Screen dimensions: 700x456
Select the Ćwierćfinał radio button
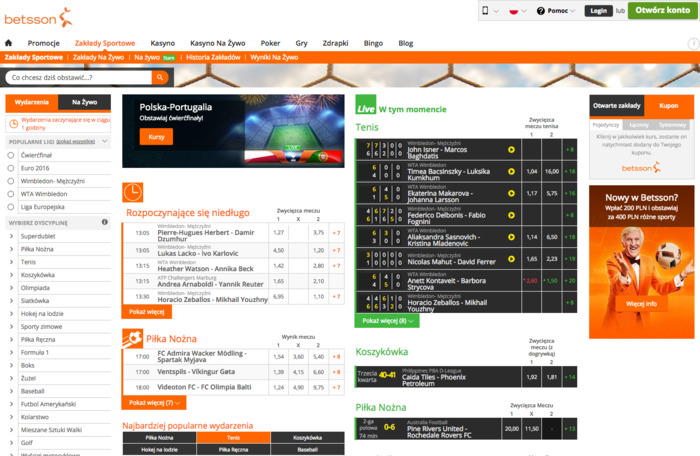coord(11,155)
